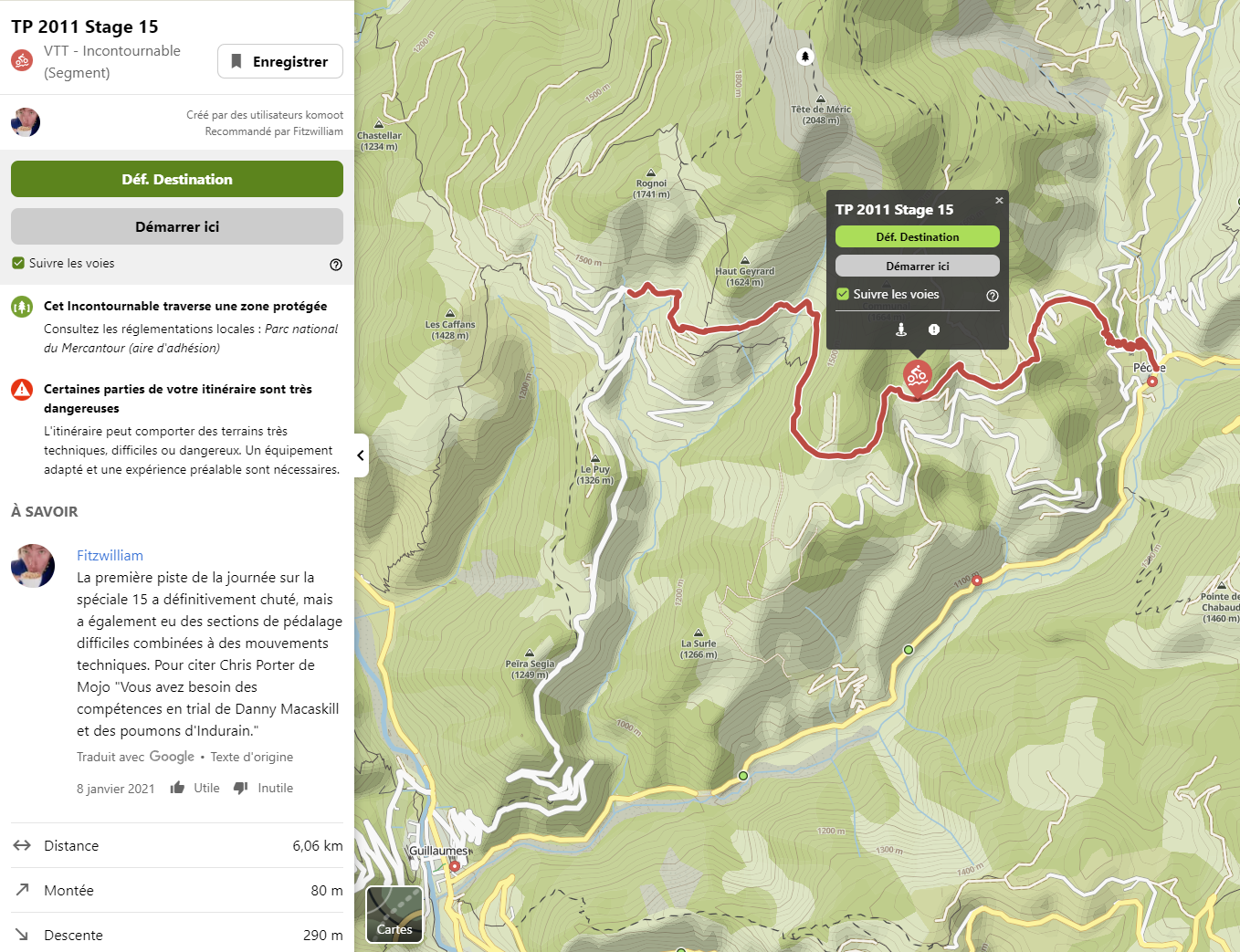
Task: Click the warning exclamation icon in popup
Action: [x=934, y=330]
